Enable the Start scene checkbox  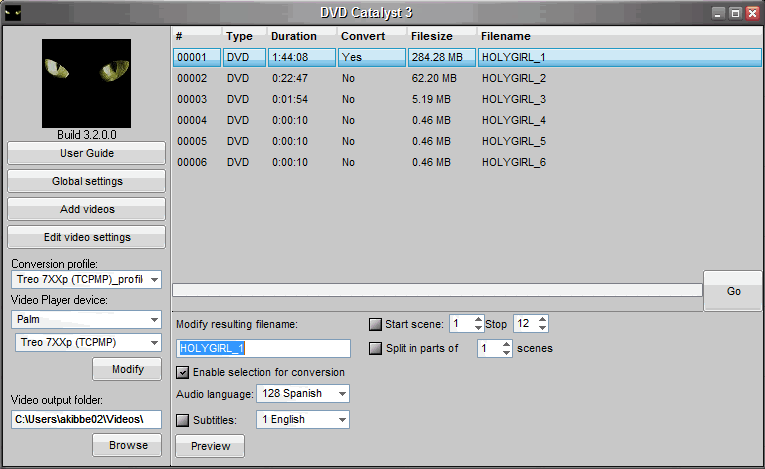tap(376, 324)
